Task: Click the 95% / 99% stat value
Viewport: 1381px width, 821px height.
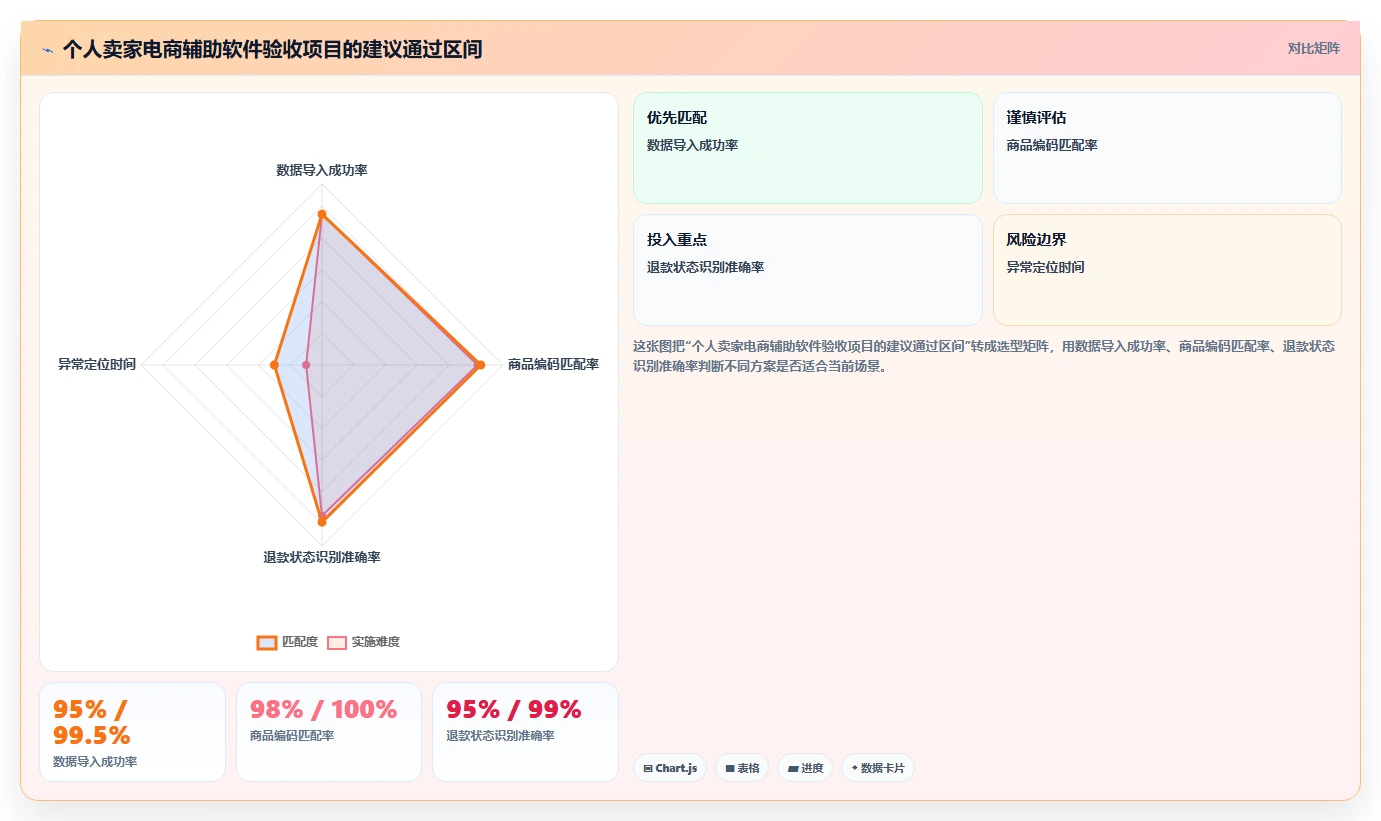Action: point(514,709)
